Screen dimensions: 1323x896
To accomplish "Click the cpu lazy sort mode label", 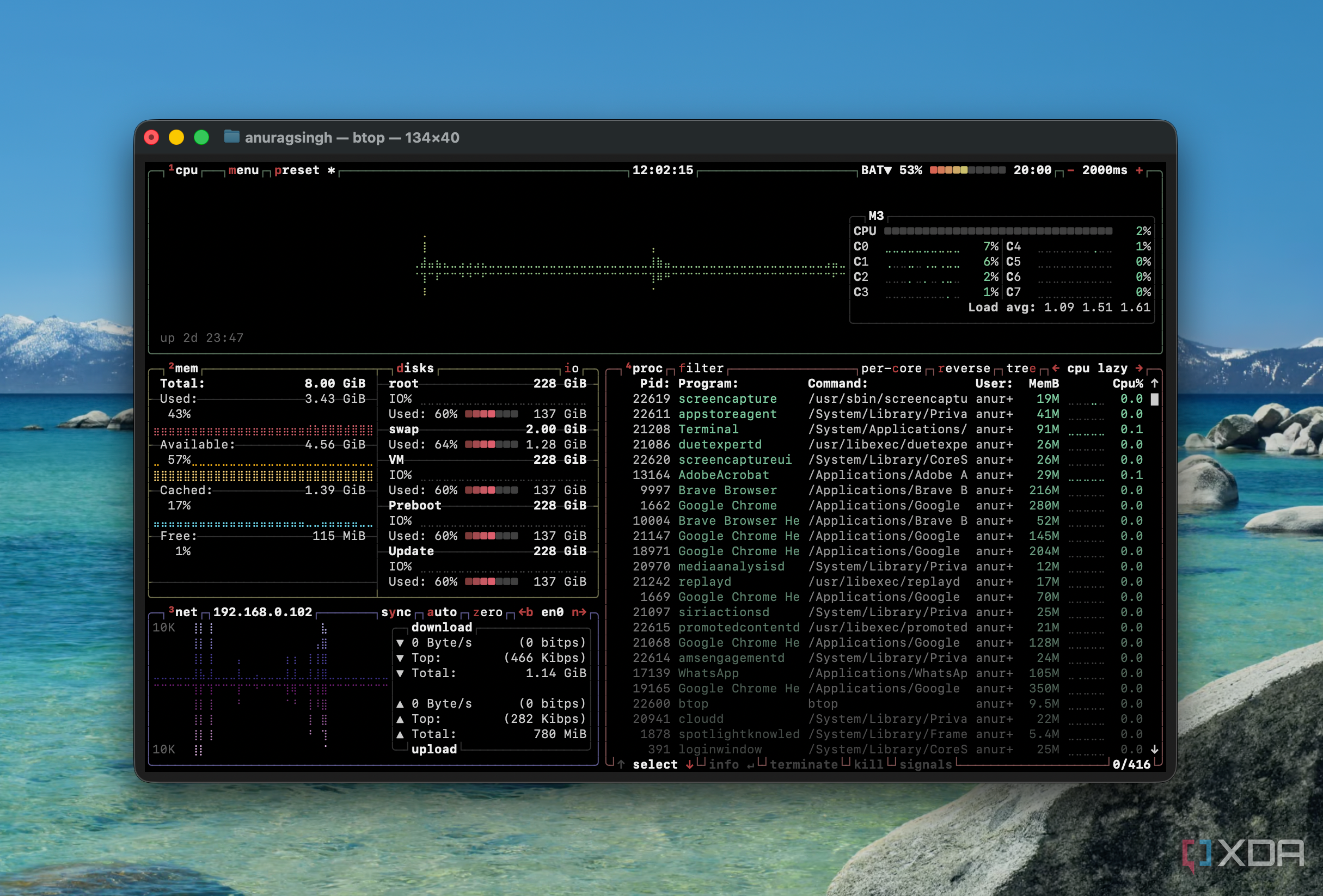I will pos(1097,369).
